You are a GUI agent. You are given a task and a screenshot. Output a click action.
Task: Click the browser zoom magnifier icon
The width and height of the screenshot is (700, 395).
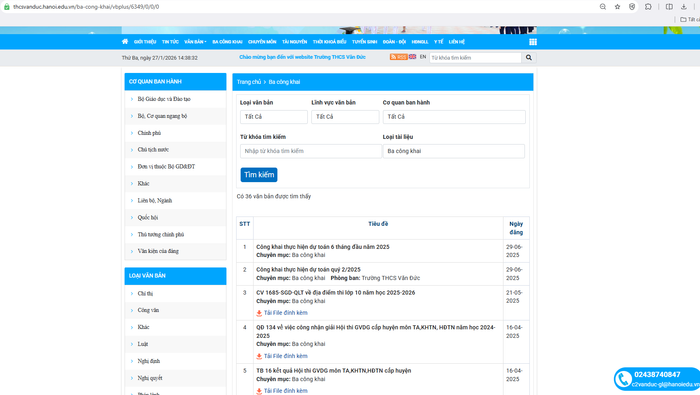603,7
